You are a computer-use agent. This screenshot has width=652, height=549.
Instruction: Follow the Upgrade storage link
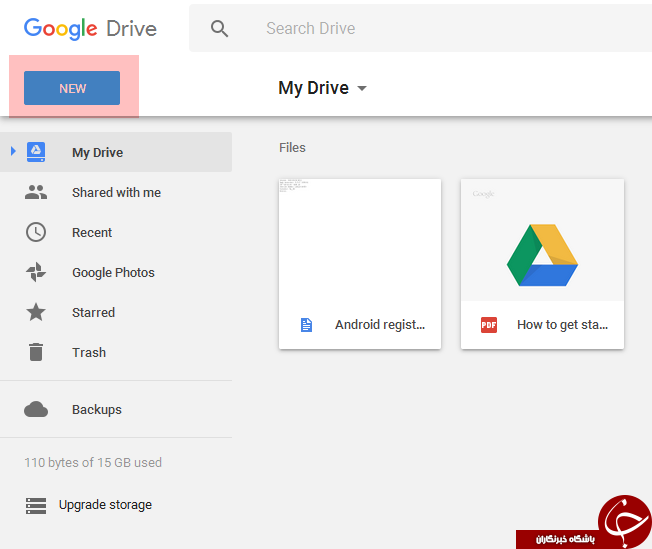coord(105,504)
